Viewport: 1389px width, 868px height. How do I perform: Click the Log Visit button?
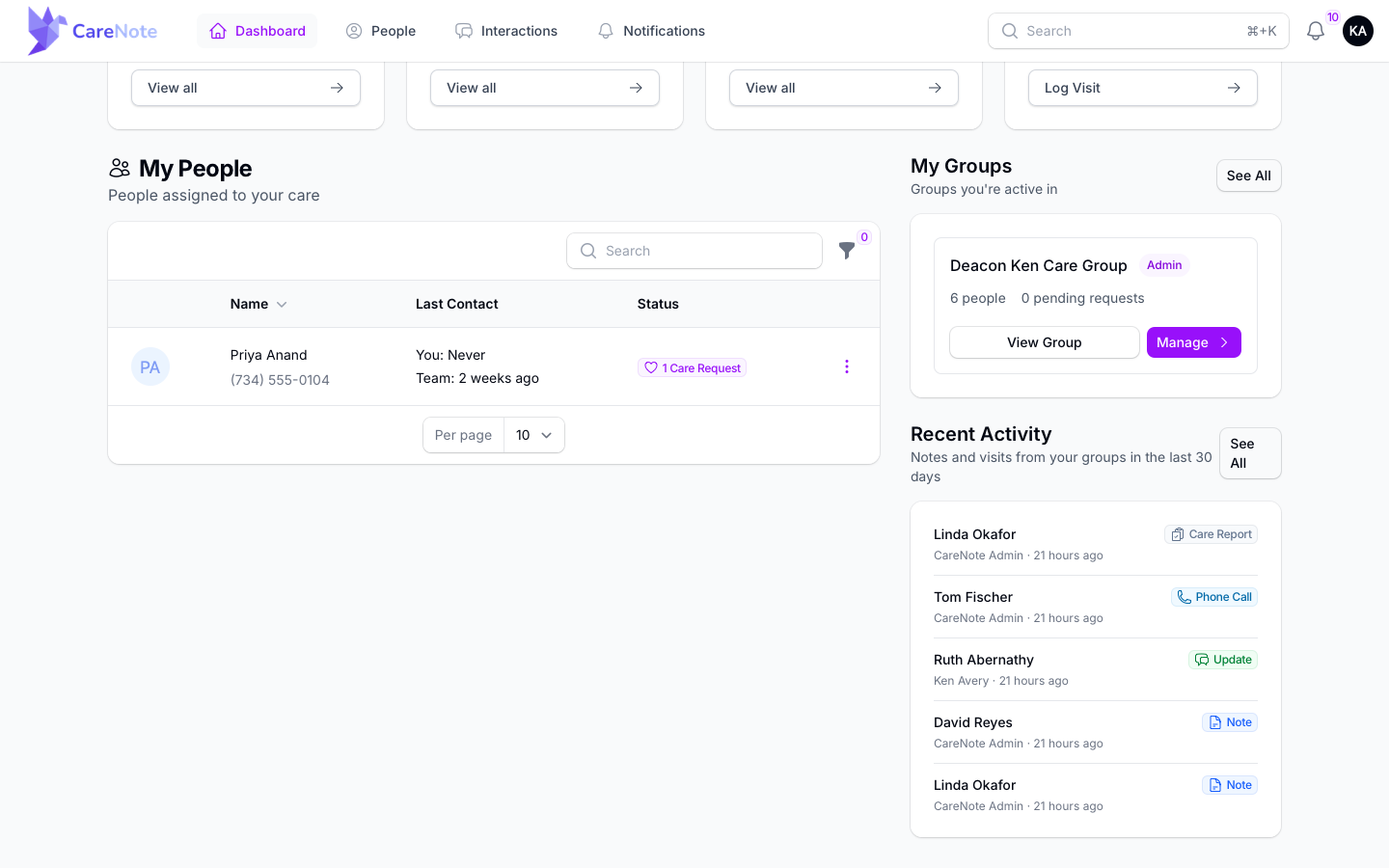1143,88
